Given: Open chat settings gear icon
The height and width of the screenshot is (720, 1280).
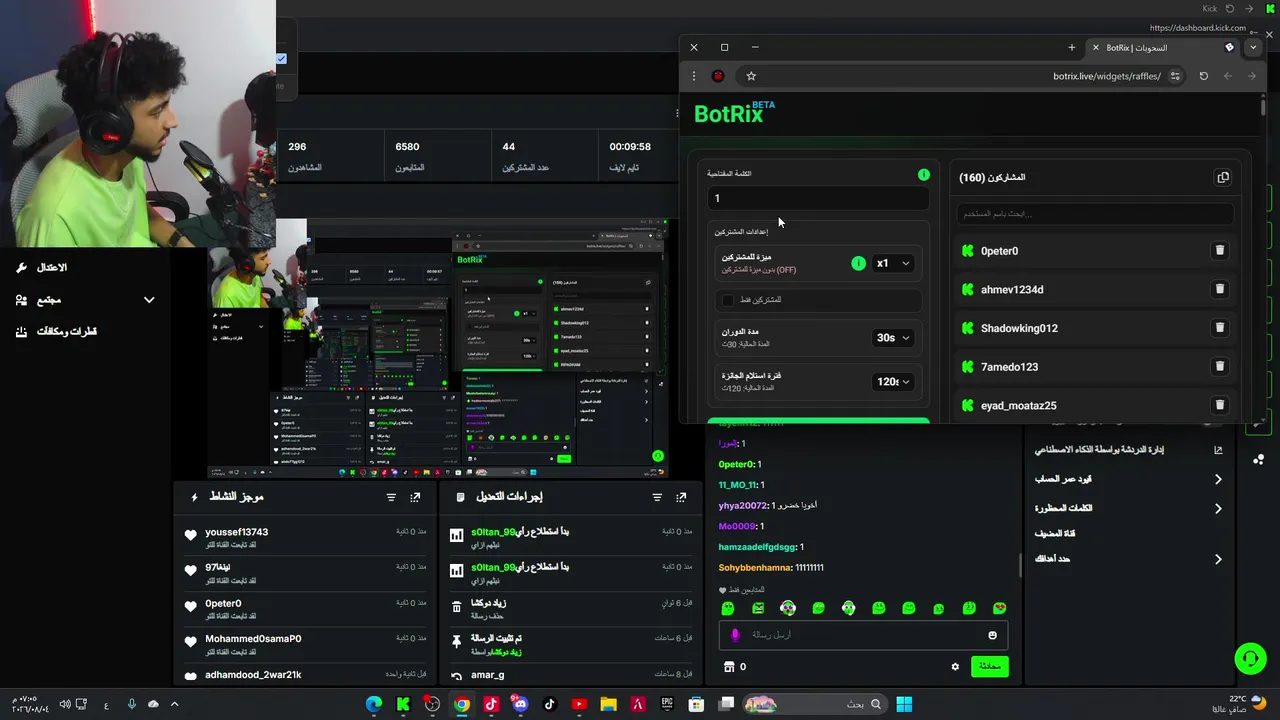Looking at the screenshot, I should pos(955,667).
